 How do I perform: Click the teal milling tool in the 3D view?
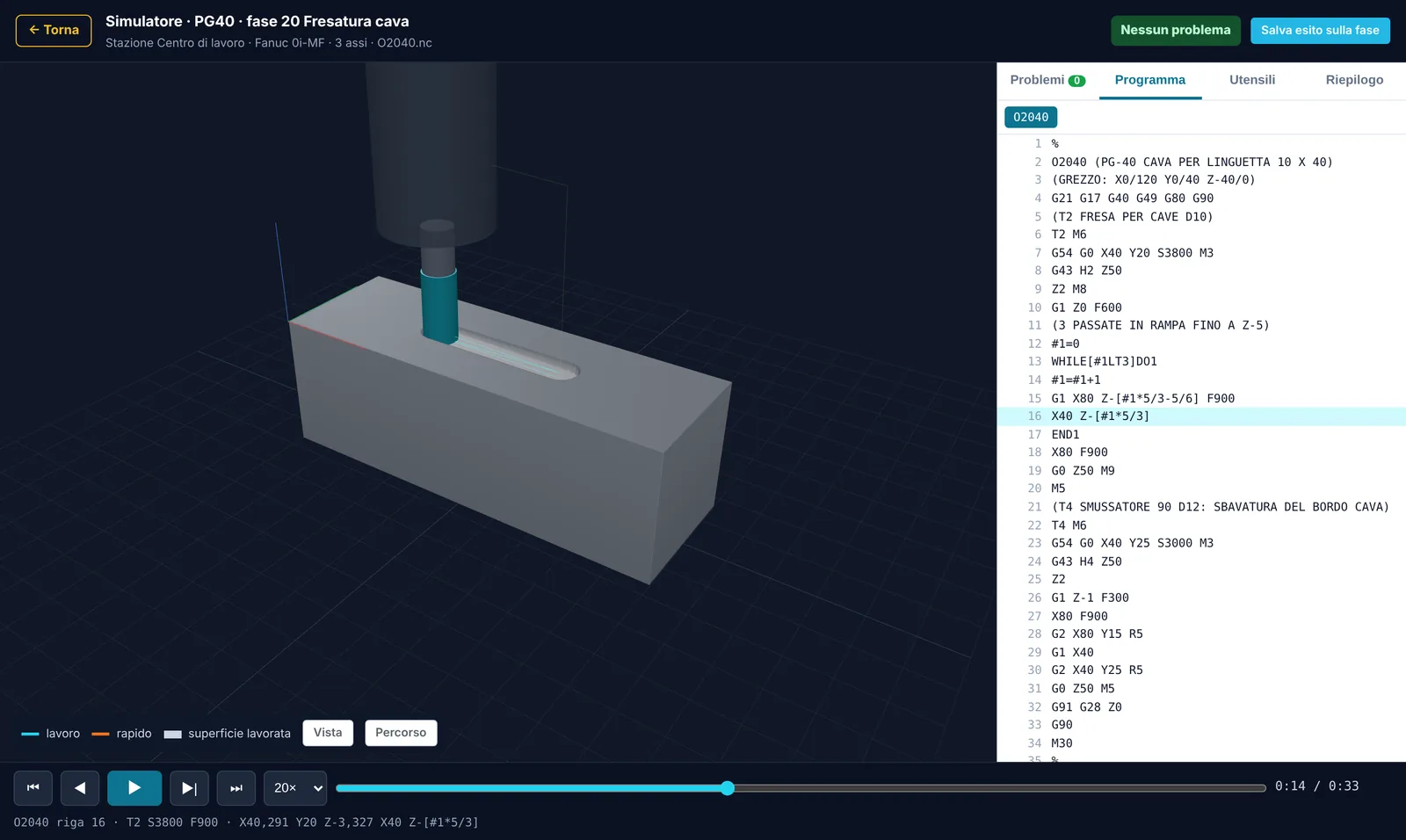(x=439, y=305)
